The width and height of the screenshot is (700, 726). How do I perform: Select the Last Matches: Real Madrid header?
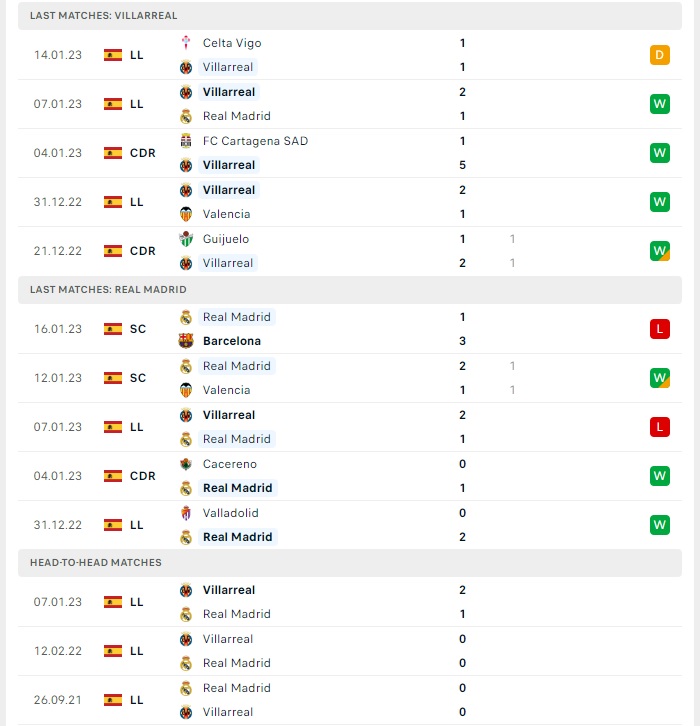pyautogui.click(x=350, y=290)
